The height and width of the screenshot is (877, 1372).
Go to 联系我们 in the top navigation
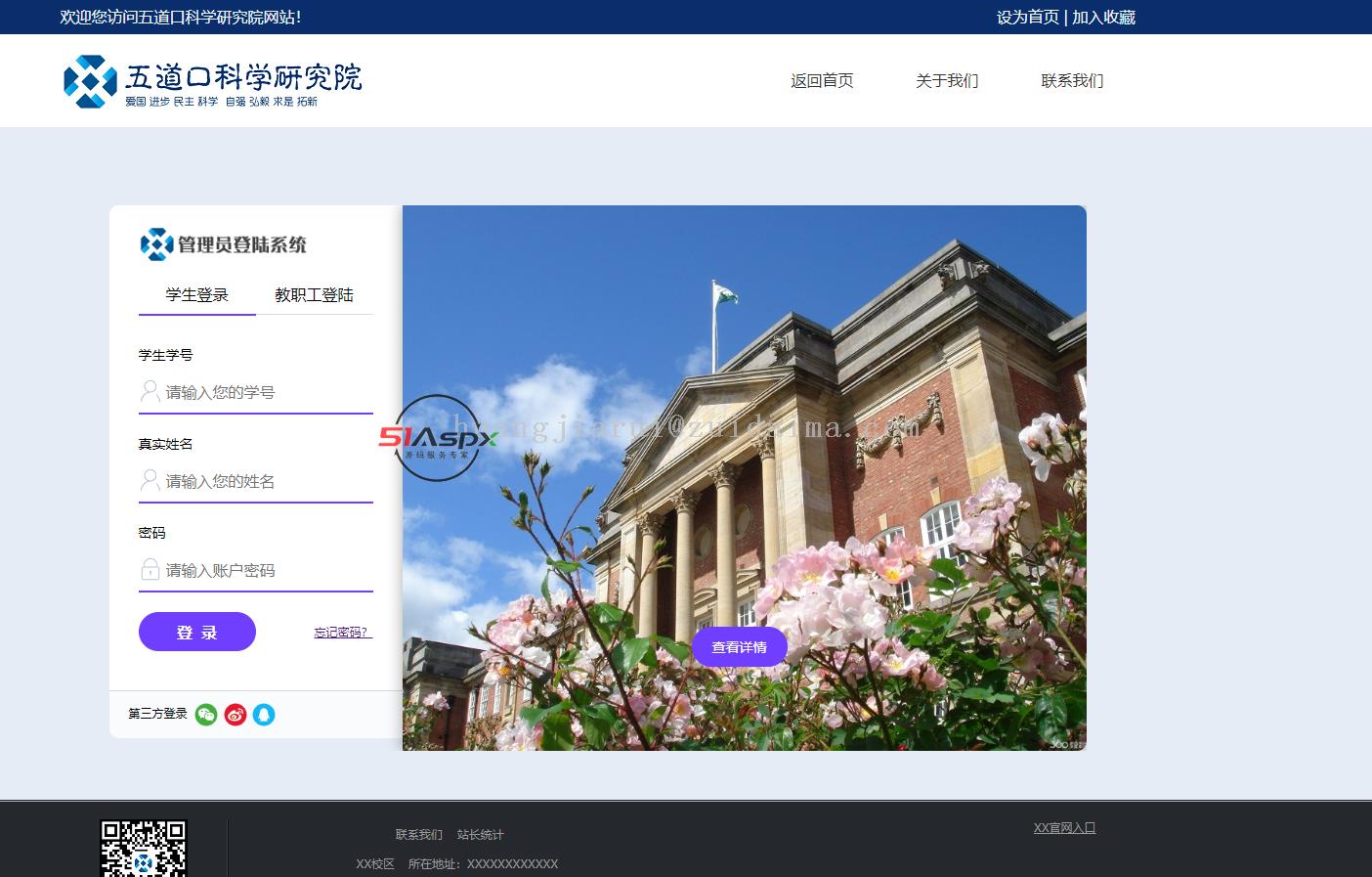click(1072, 81)
